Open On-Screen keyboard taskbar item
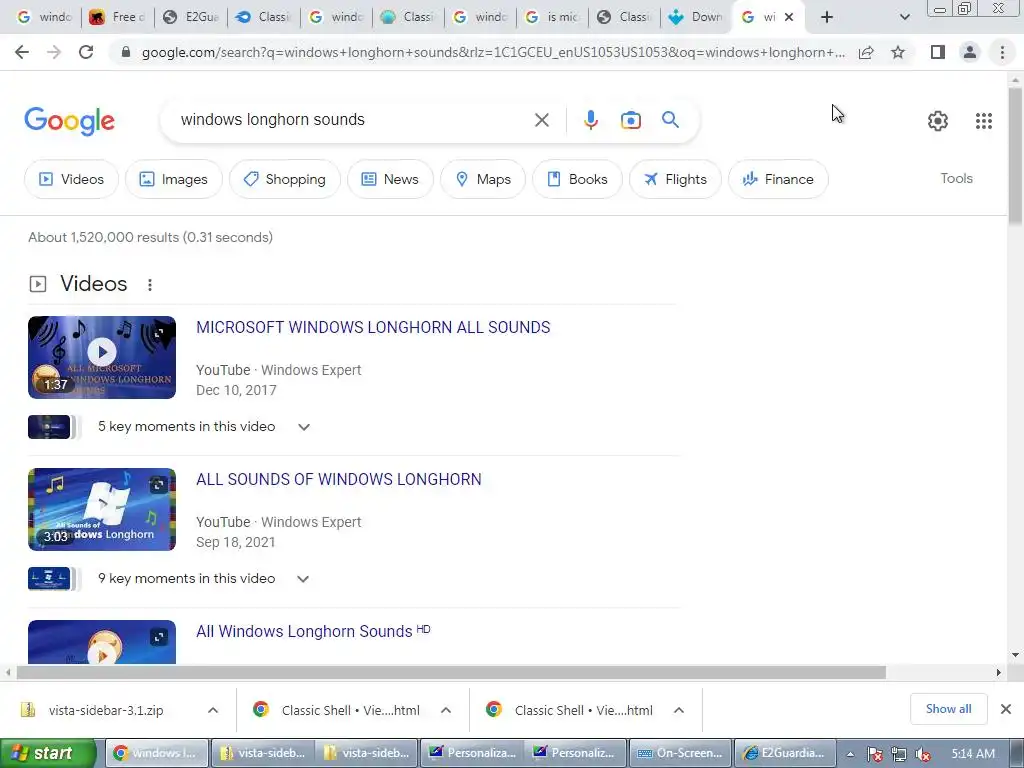The image size is (1024, 768). click(680, 753)
